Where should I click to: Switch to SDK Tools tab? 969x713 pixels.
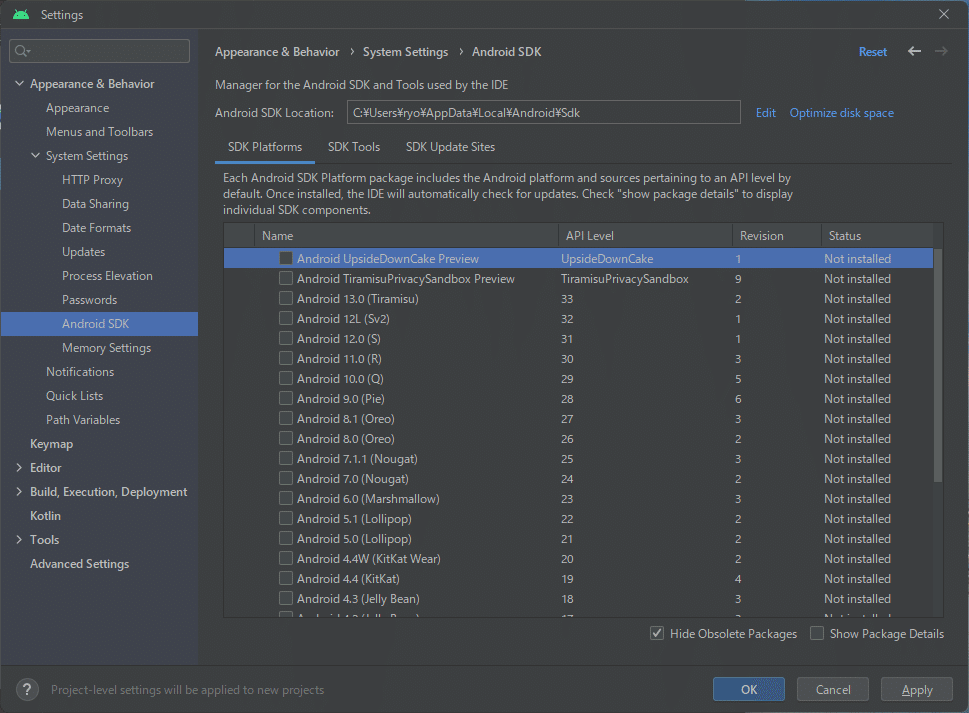tap(353, 147)
